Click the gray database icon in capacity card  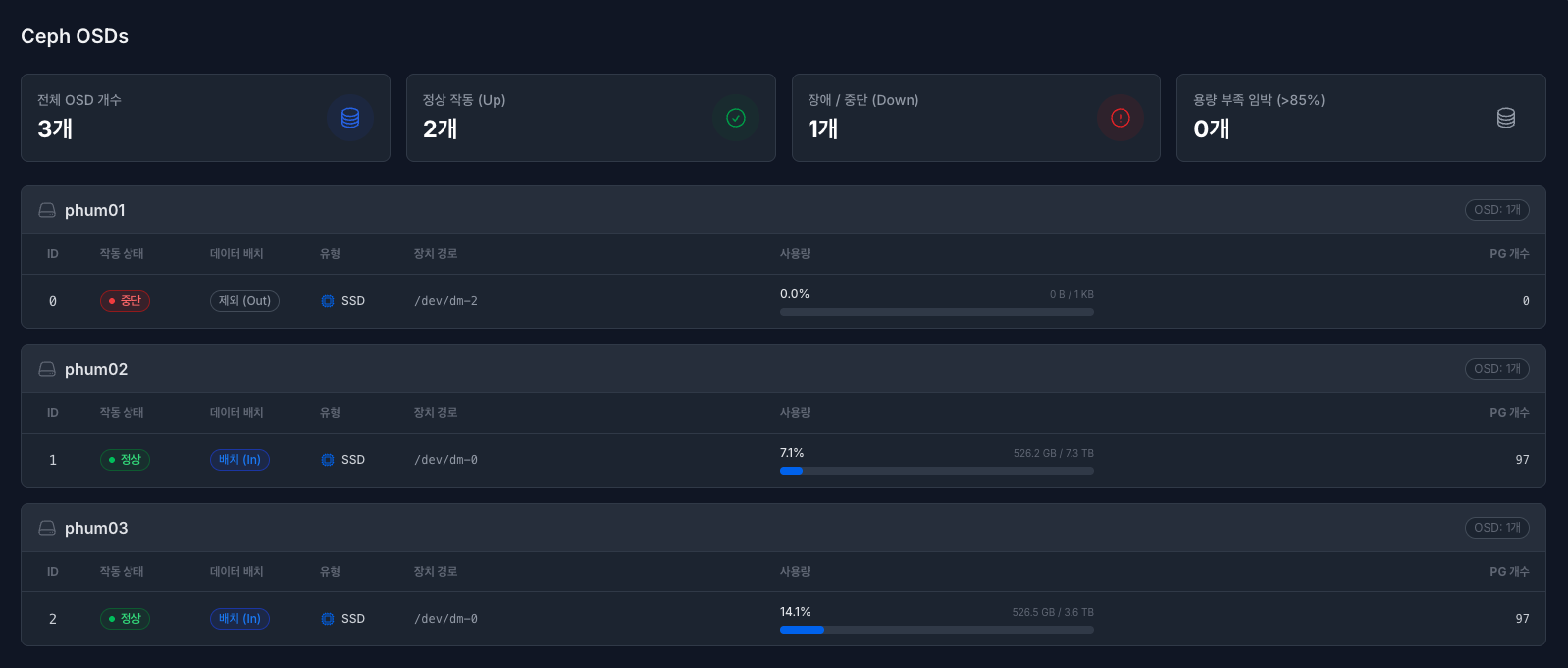click(1506, 118)
